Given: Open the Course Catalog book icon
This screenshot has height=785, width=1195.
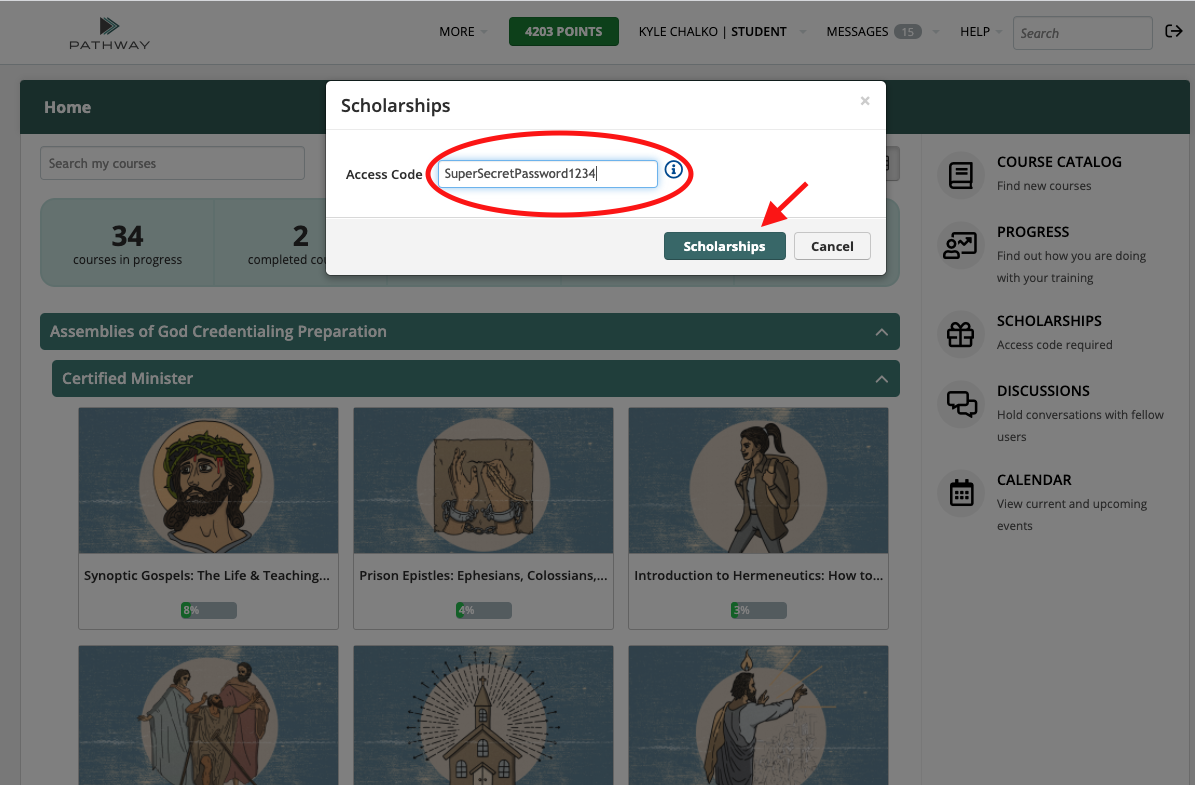Looking at the screenshot, I should pos(960,175).
